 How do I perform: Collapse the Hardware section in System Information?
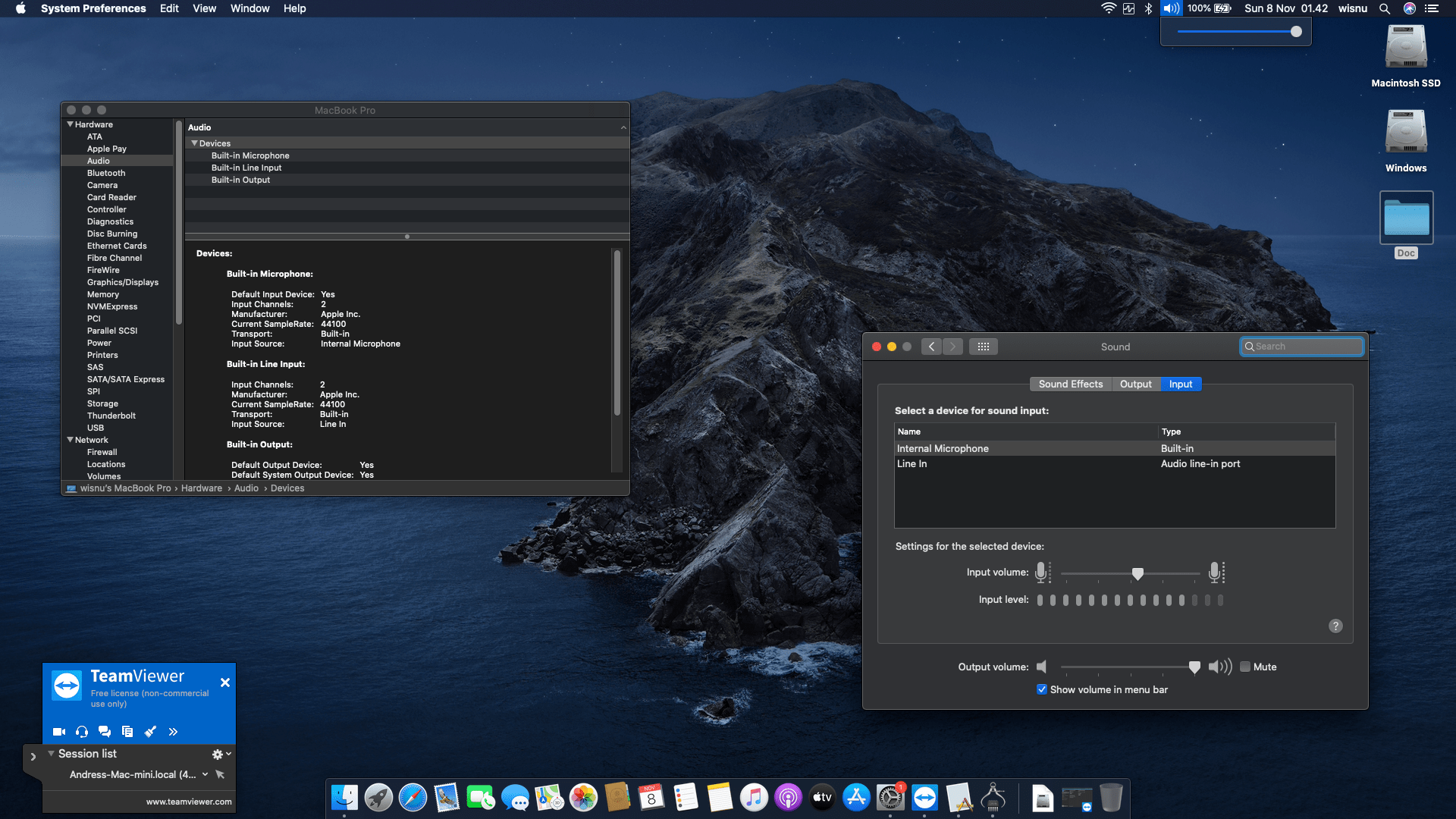[71, 124]
